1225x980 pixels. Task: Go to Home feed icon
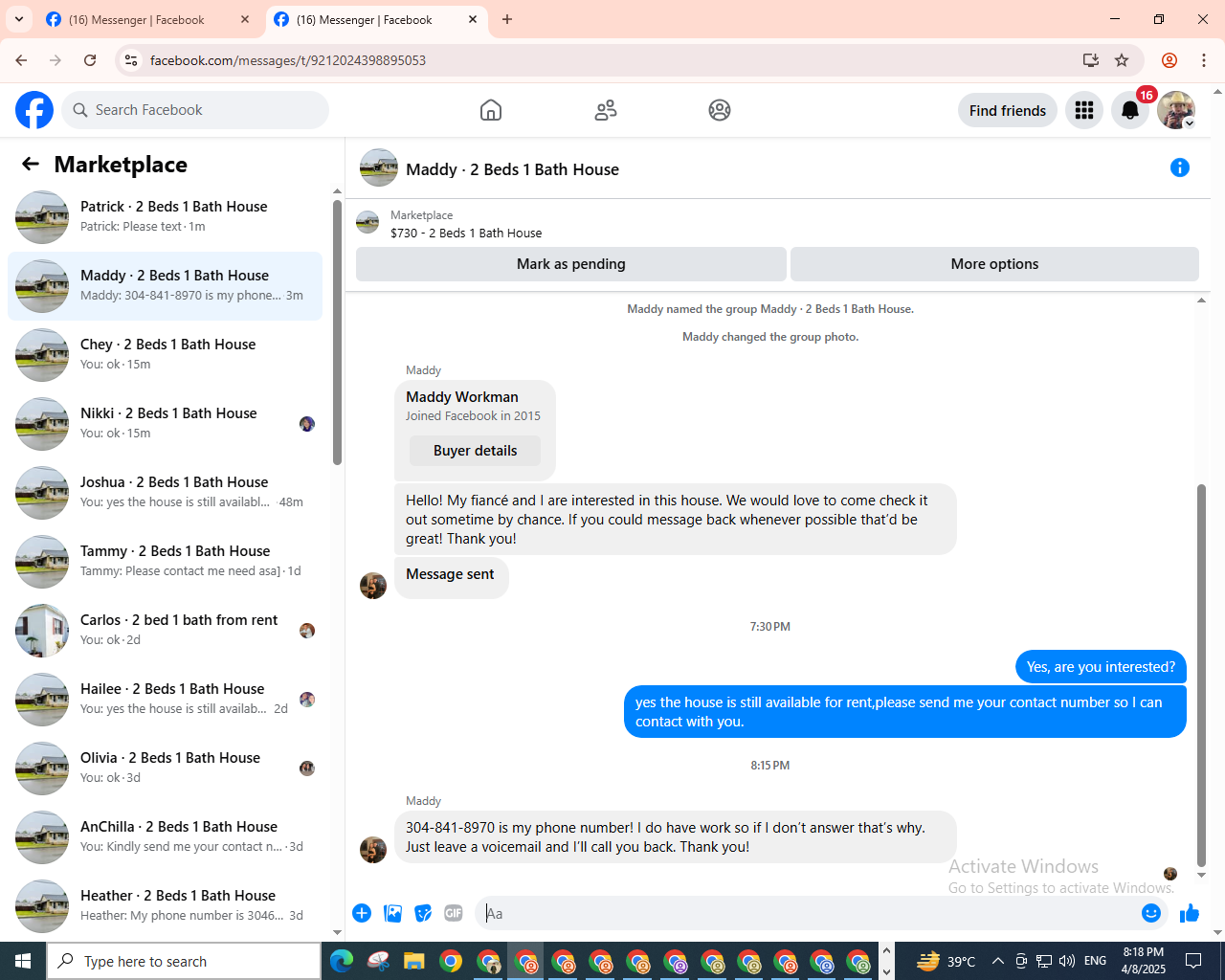coord(491,110)
